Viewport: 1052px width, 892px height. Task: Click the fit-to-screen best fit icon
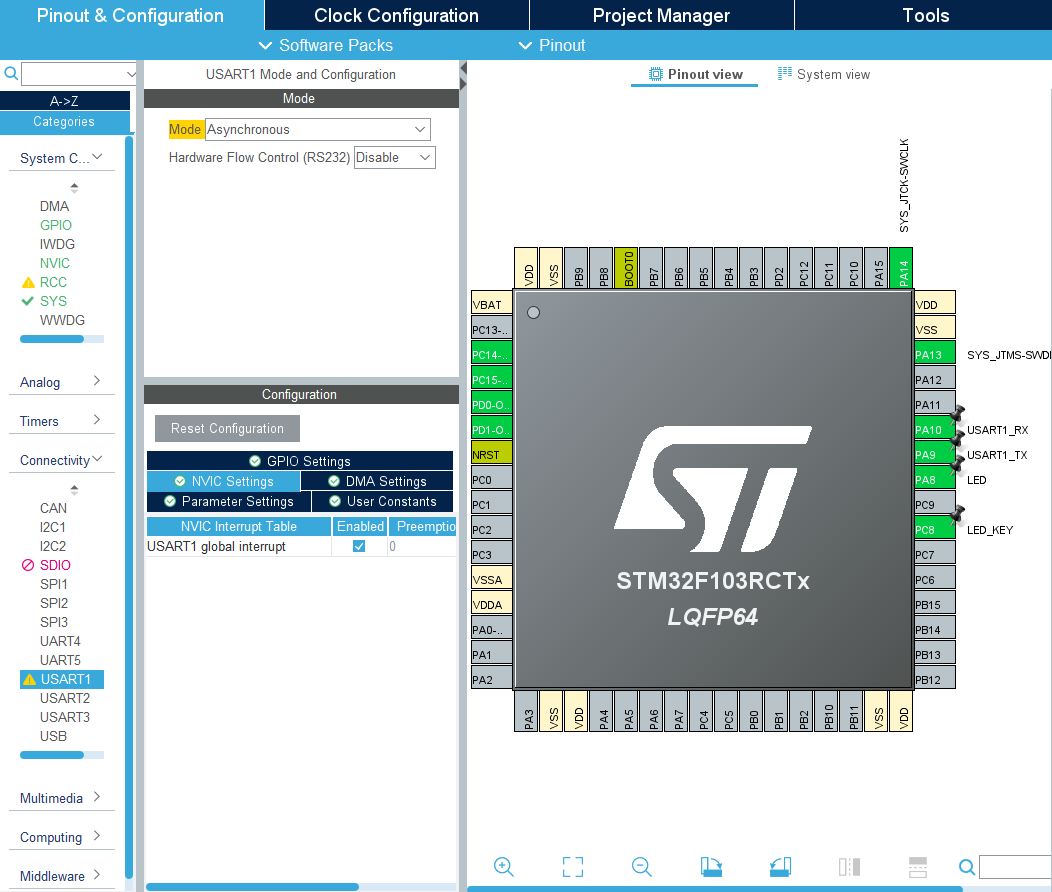tap(572, 867)
